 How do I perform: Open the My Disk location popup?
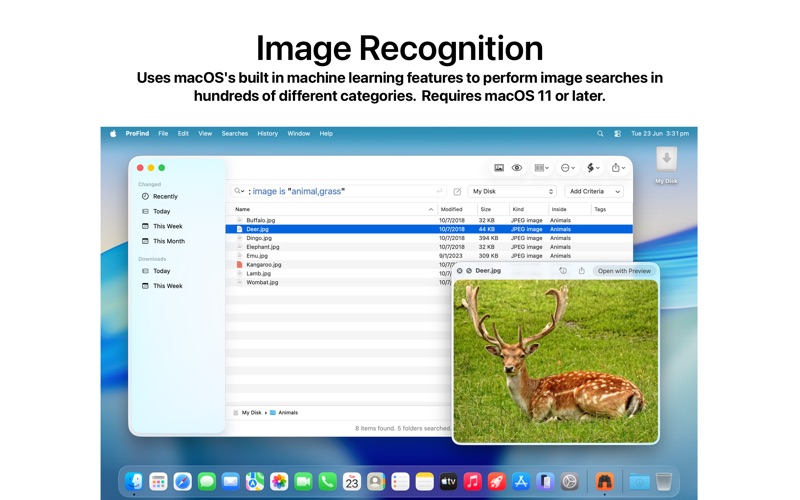512,191
